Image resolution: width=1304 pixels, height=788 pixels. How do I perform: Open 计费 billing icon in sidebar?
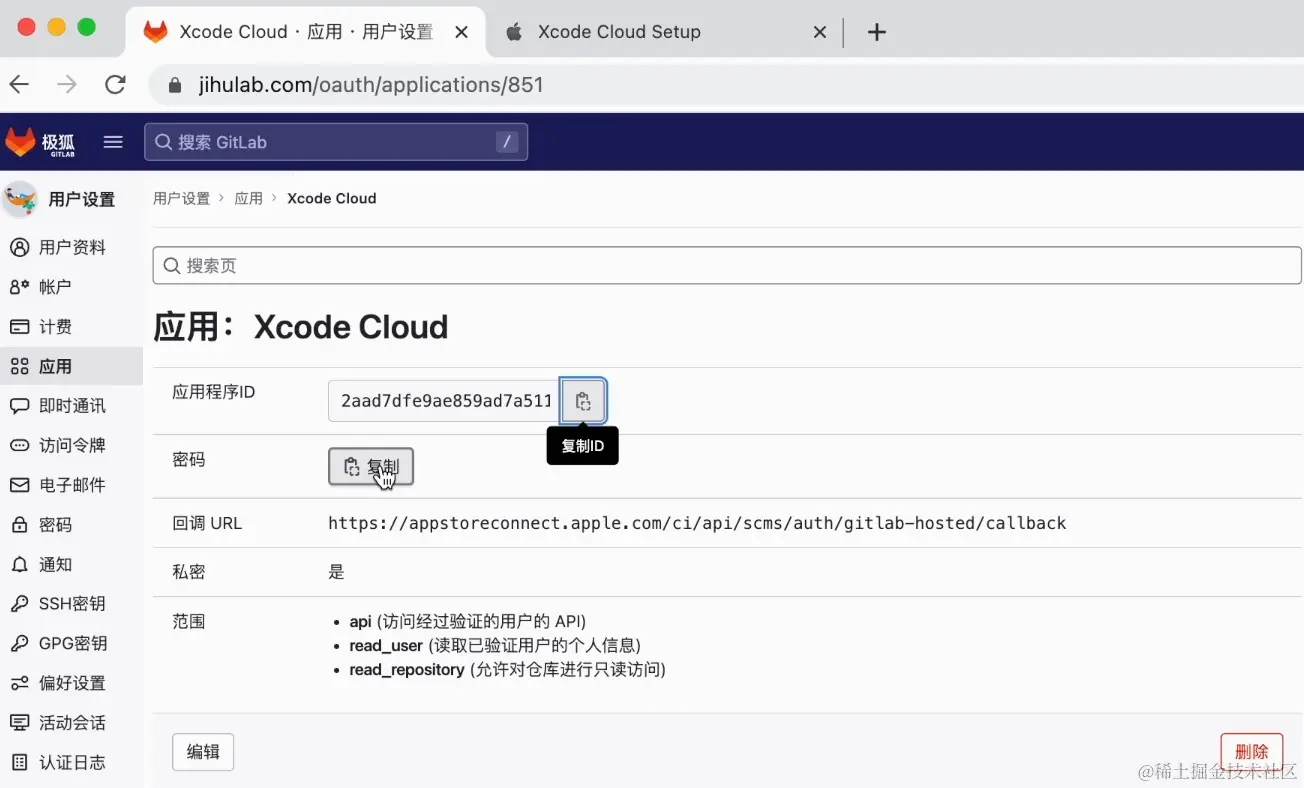coord(19,327)
